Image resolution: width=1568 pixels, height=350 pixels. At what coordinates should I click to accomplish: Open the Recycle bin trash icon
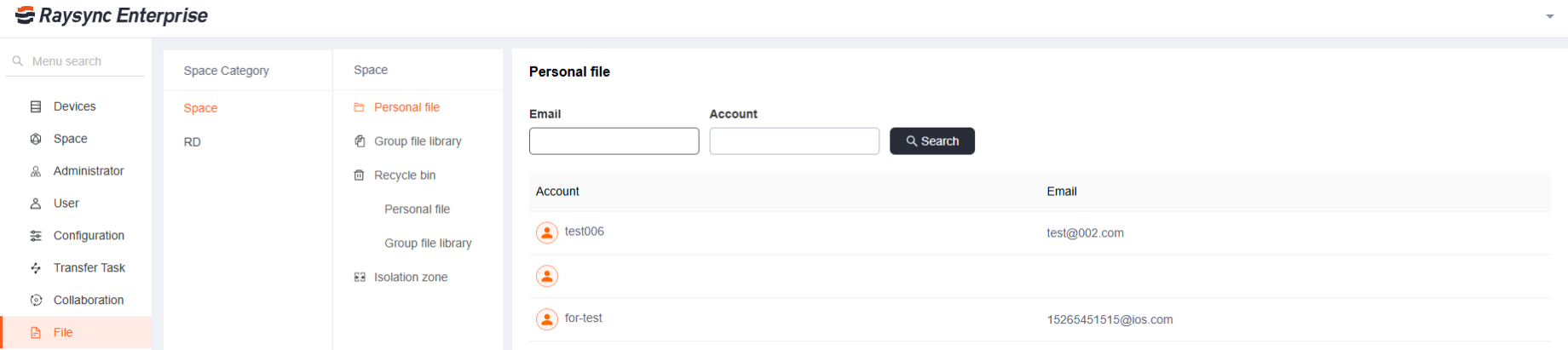point(360,175)
